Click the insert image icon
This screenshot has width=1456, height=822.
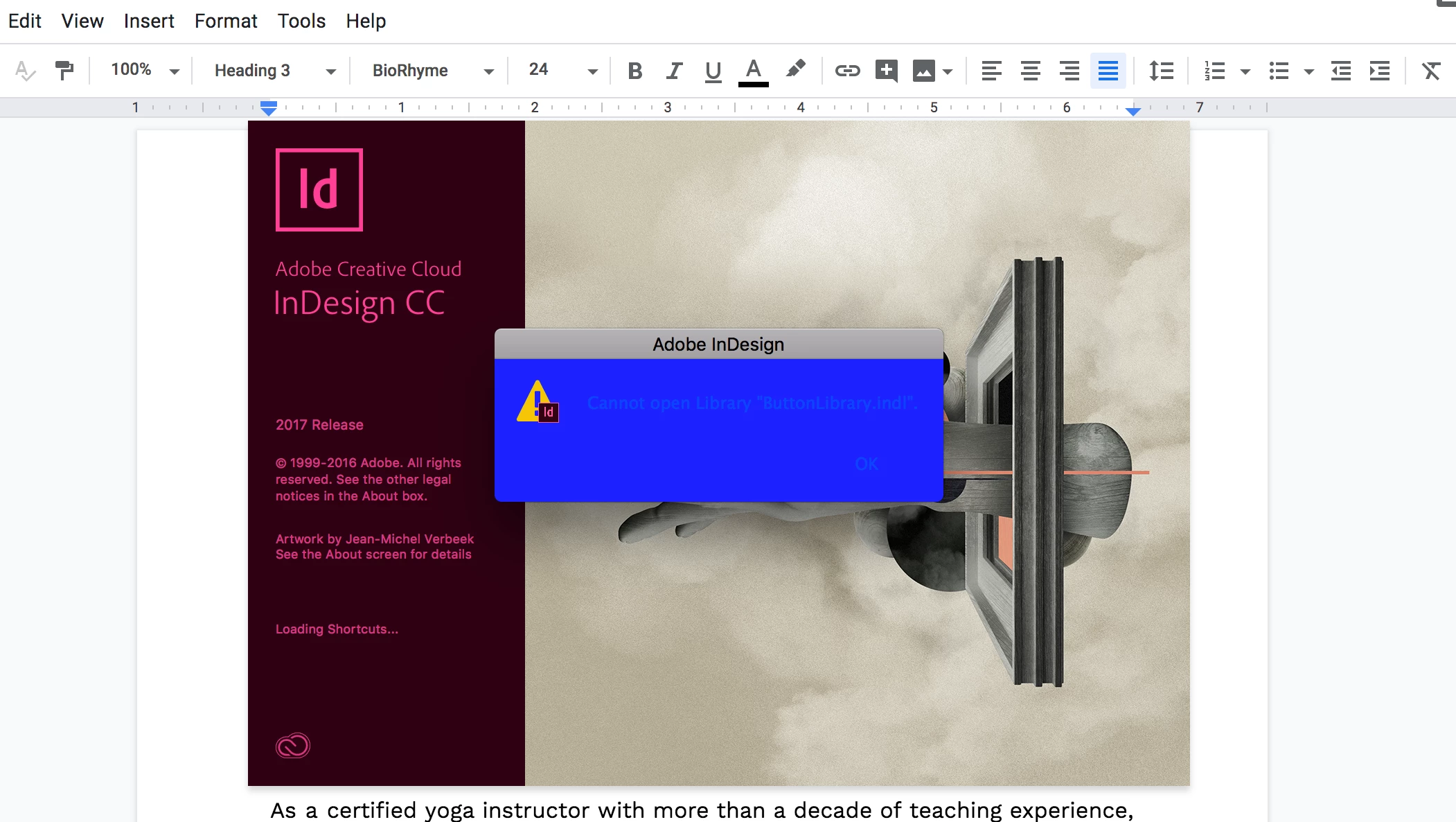[924, 71]
